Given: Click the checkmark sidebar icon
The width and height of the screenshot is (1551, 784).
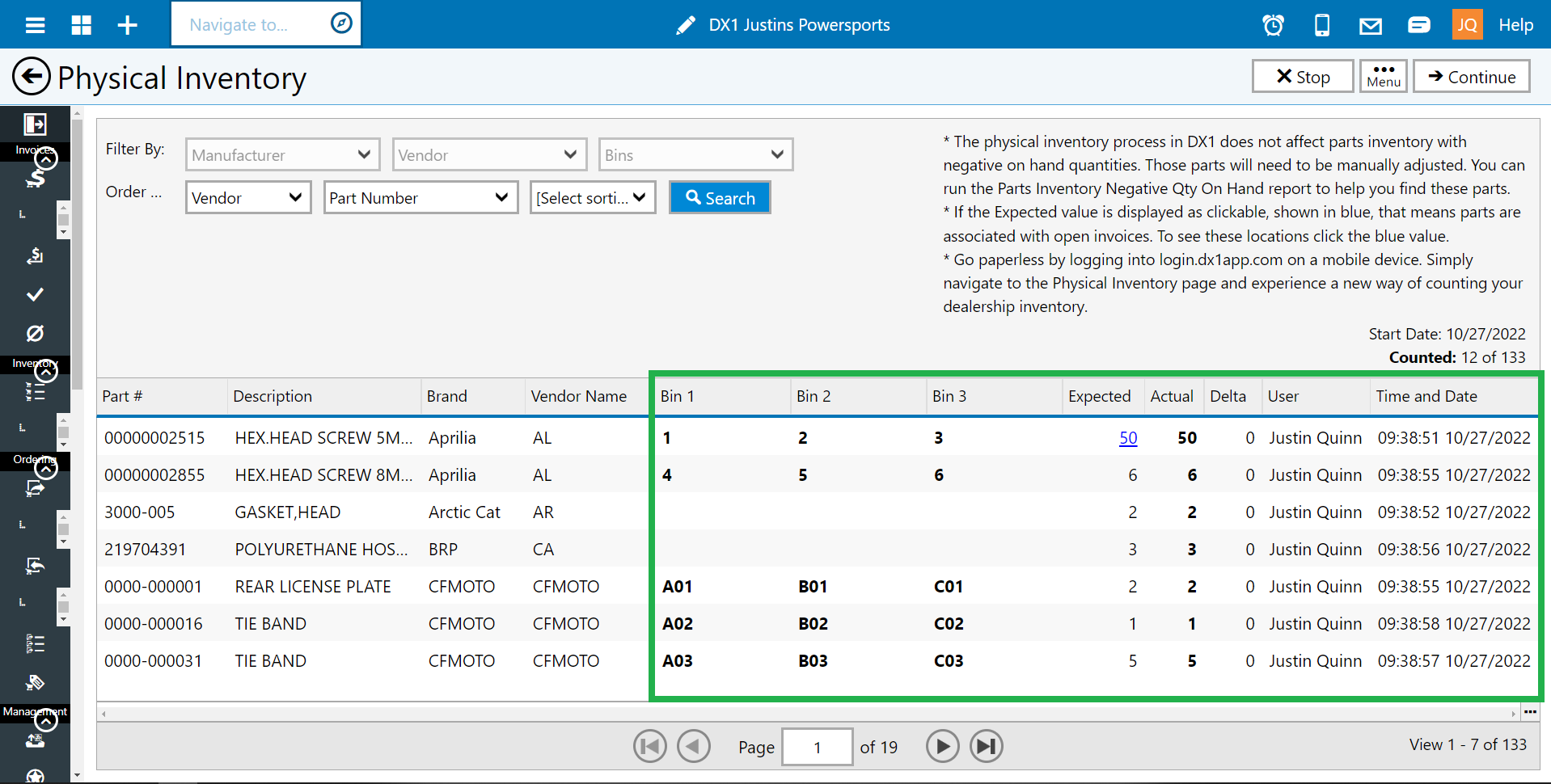Looking at the screenshot, I should (x=35, y=294).
